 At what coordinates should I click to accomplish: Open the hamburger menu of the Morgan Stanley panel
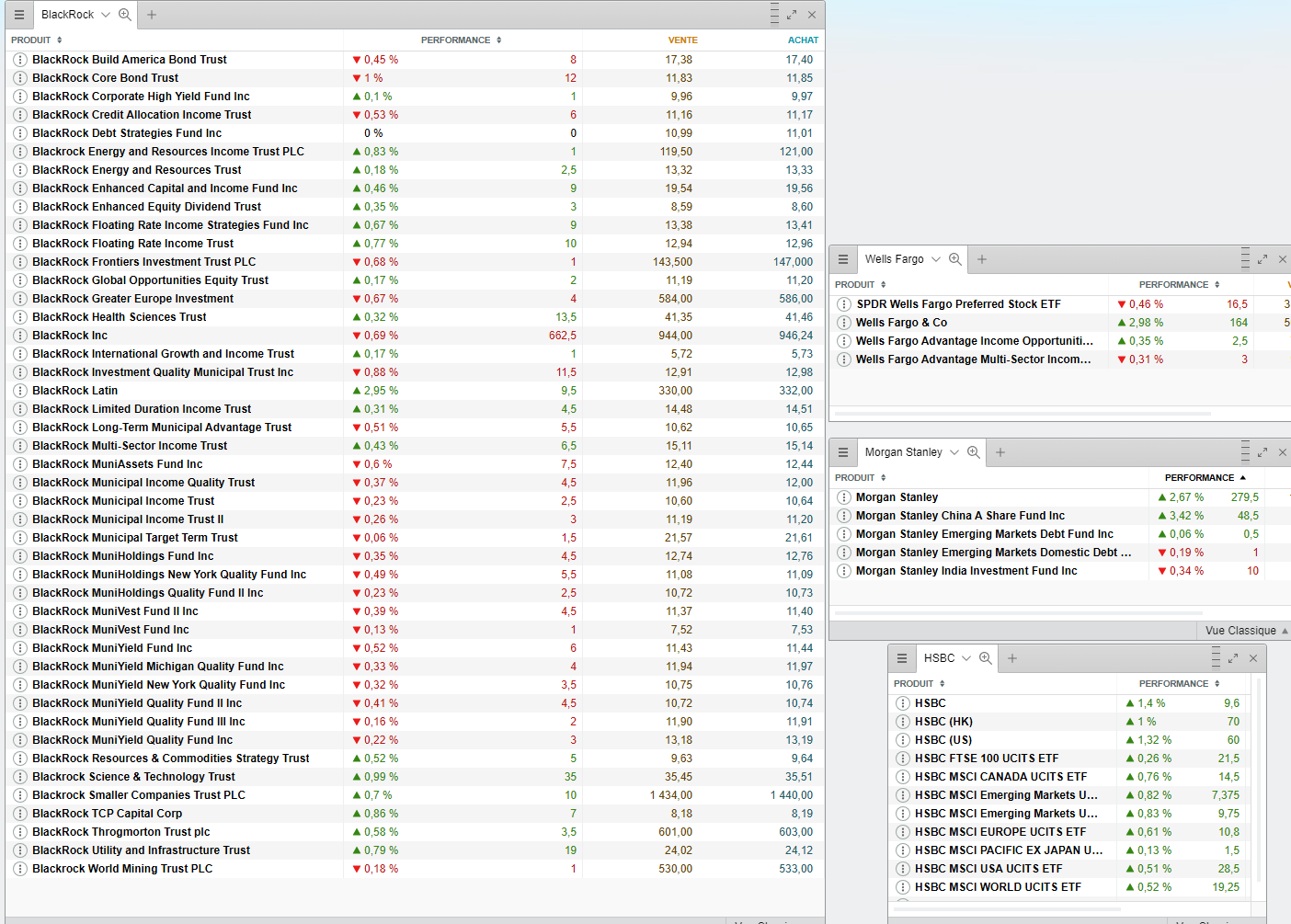[842, 452]
